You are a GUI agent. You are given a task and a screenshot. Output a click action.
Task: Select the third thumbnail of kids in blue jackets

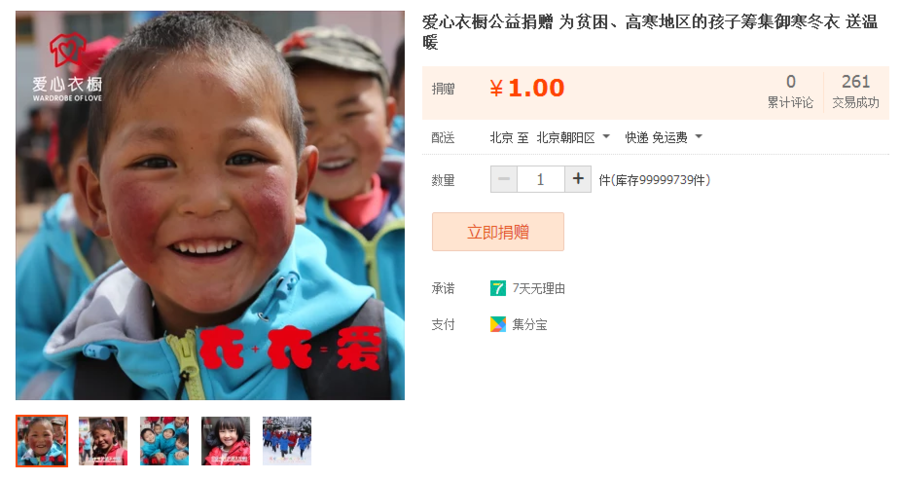pos(164,441)
